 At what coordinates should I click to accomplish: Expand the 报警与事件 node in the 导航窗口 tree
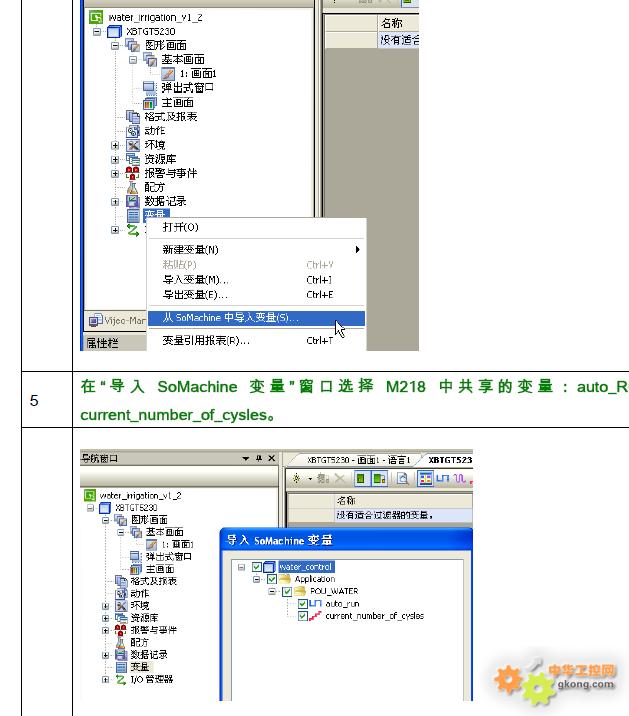pos(106,630)
